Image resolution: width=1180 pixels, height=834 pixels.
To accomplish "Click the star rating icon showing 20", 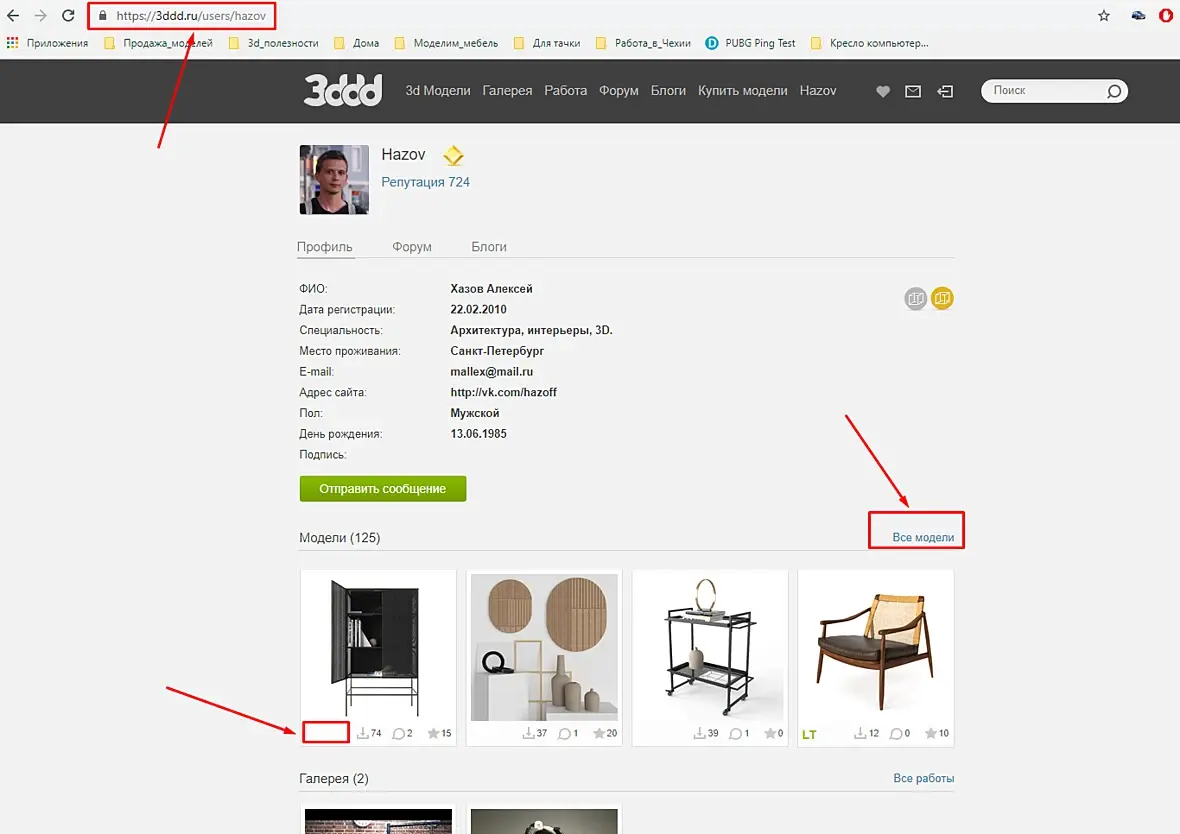I will click(x=599, y=733).
